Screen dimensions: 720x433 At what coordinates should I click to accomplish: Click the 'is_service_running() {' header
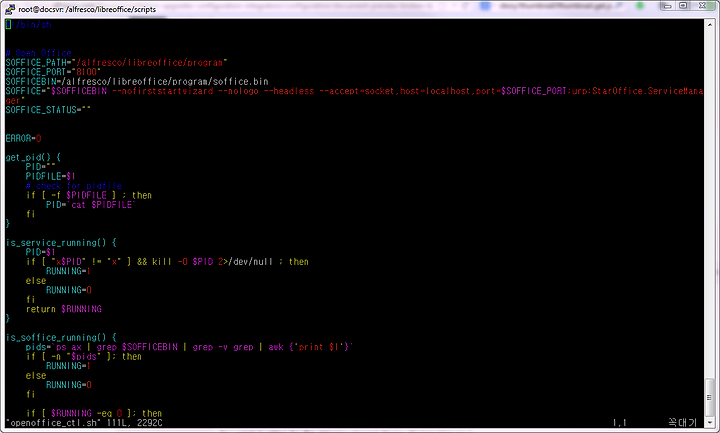61,243
